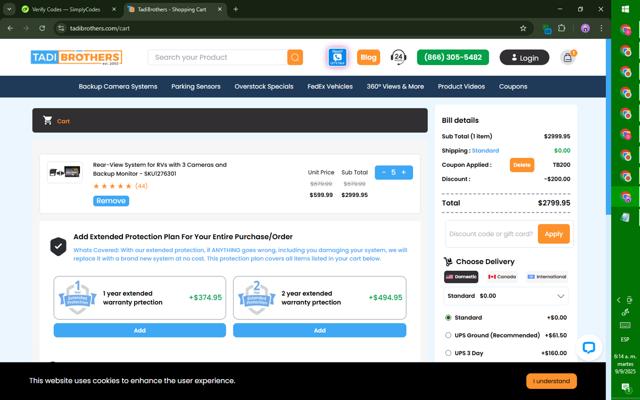This screenshot has height=400, width=640.
Task: Open a new browser tab with plus
Action: pyautogui.click(x=236, y=9)
